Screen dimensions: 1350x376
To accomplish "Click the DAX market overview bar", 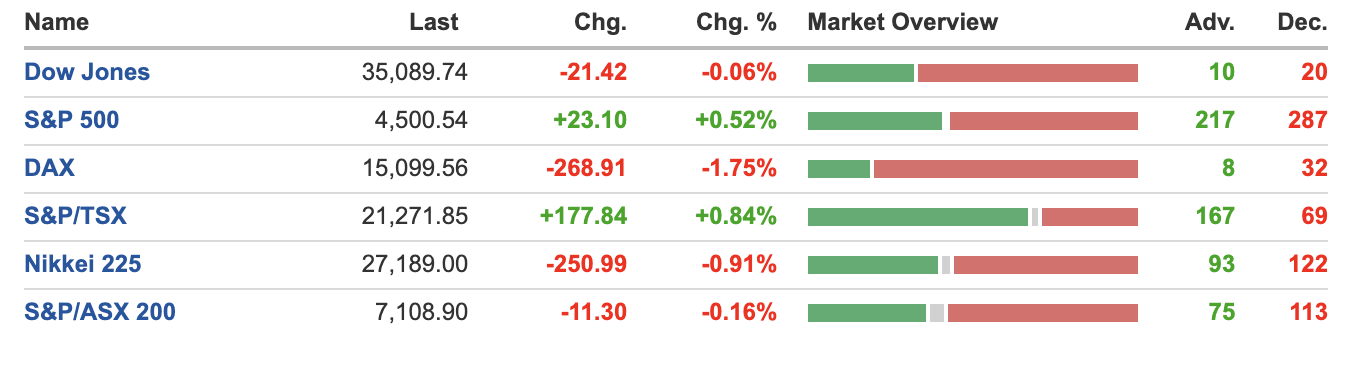I will [972, 169].
